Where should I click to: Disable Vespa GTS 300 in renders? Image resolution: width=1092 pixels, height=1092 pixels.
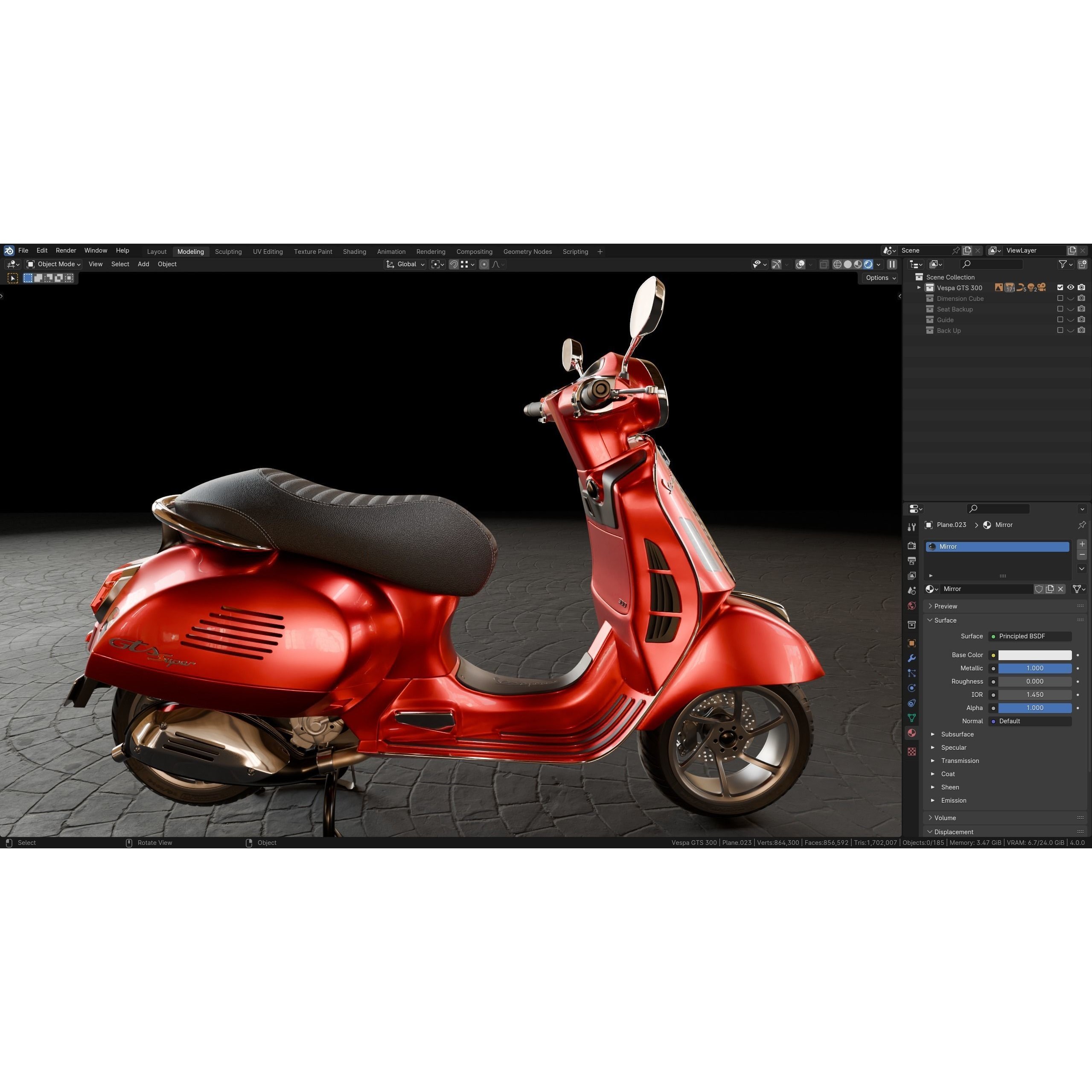coord(1081,288)
